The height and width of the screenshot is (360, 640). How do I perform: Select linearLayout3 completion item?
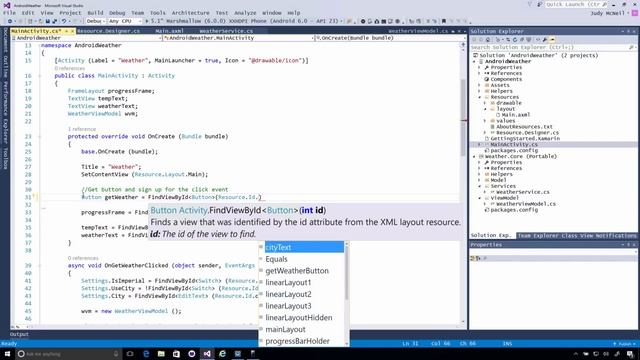[x=302, y=306]
